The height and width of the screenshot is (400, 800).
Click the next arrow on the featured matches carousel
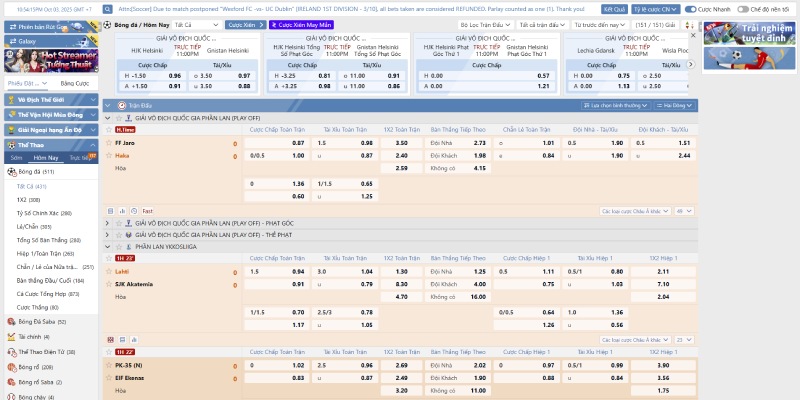pos(689,63)
